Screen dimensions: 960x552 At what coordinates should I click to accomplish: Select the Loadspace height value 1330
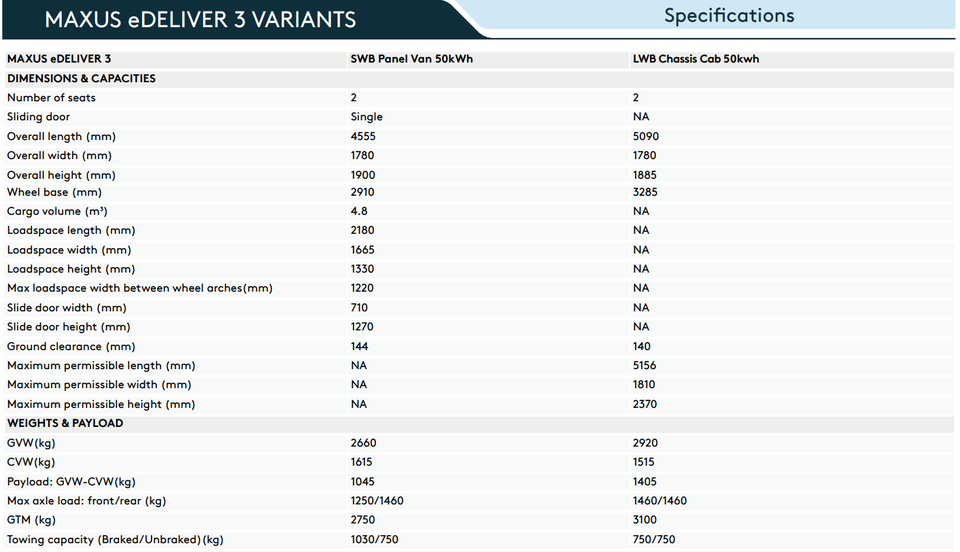pos(363,269)
